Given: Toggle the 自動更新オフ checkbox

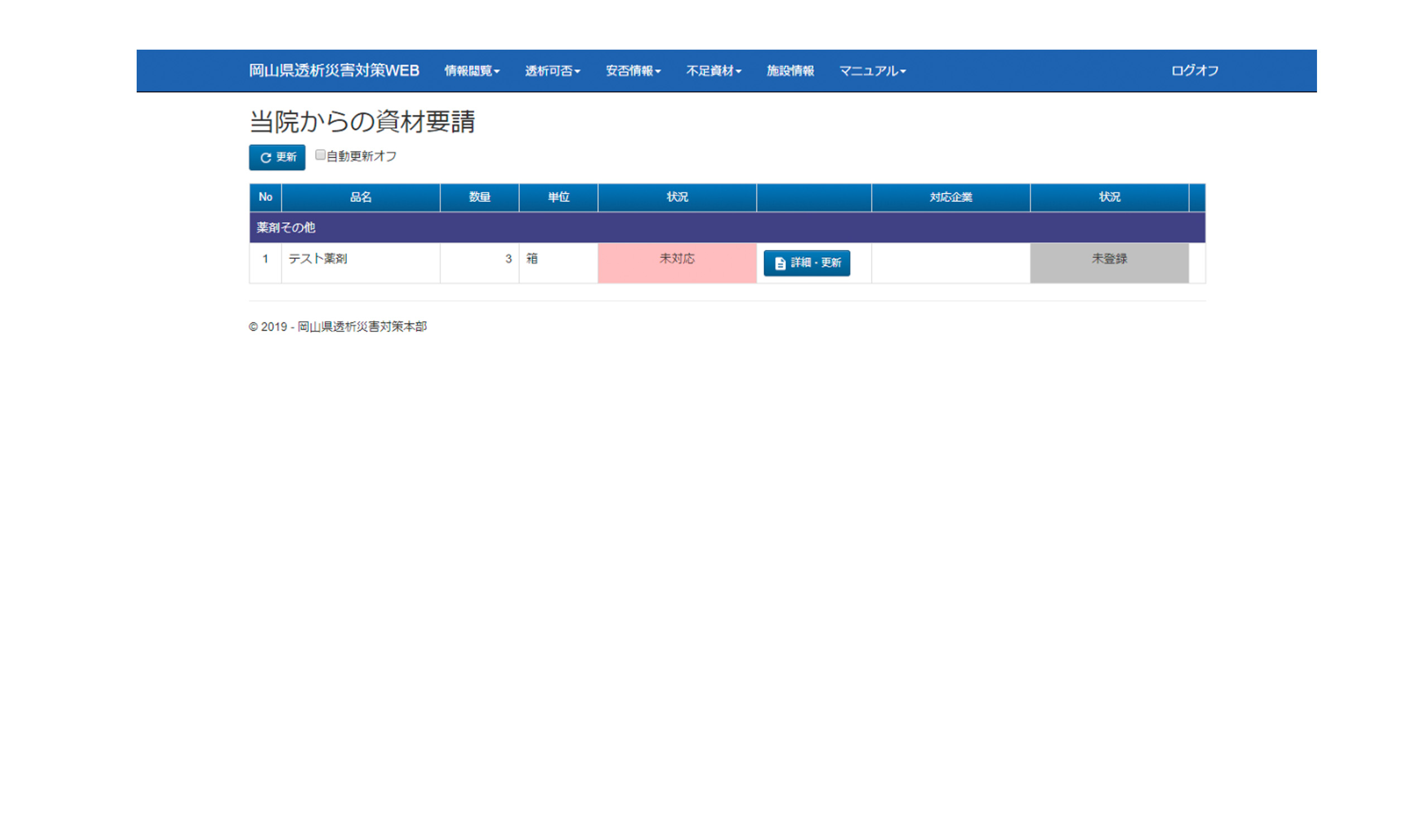Looking at the screenshot, I should [320, 155].
